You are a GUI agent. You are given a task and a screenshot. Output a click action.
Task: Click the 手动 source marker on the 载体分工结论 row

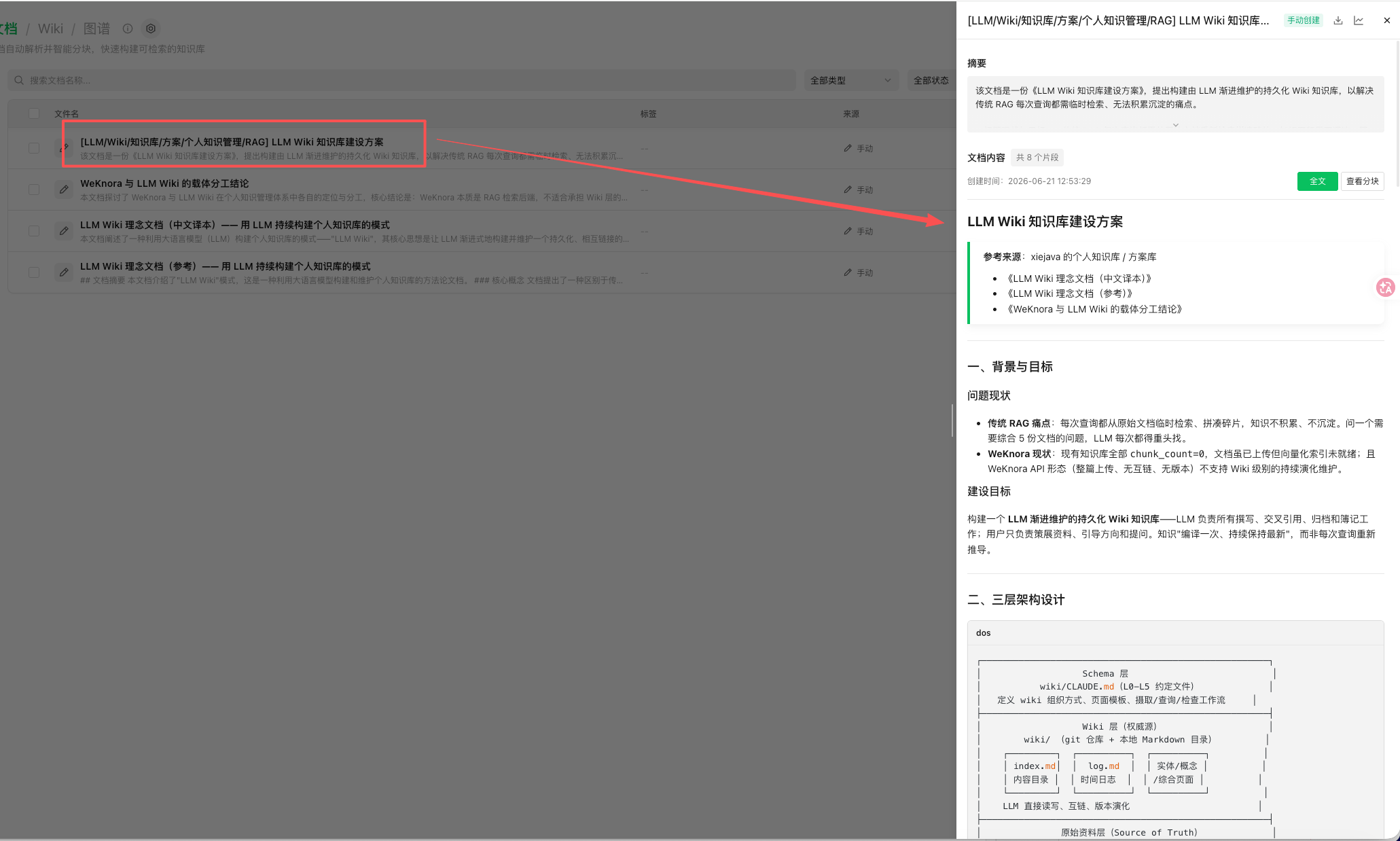(859, 190)
